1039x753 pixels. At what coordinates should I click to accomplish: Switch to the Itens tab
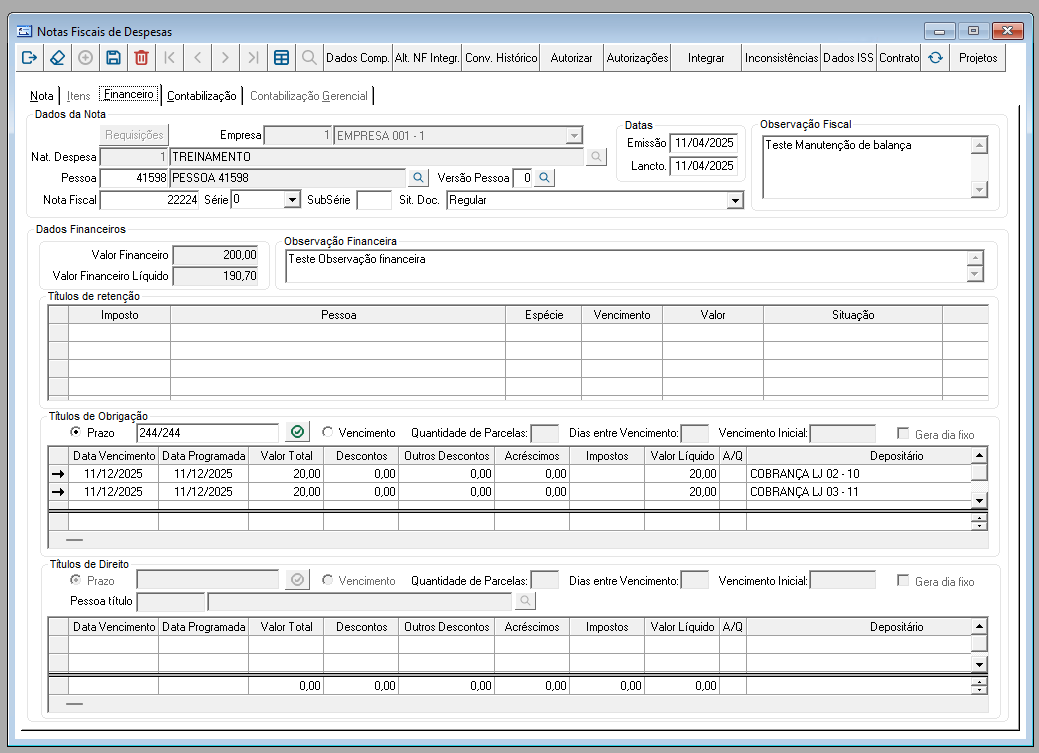[78, 95]
